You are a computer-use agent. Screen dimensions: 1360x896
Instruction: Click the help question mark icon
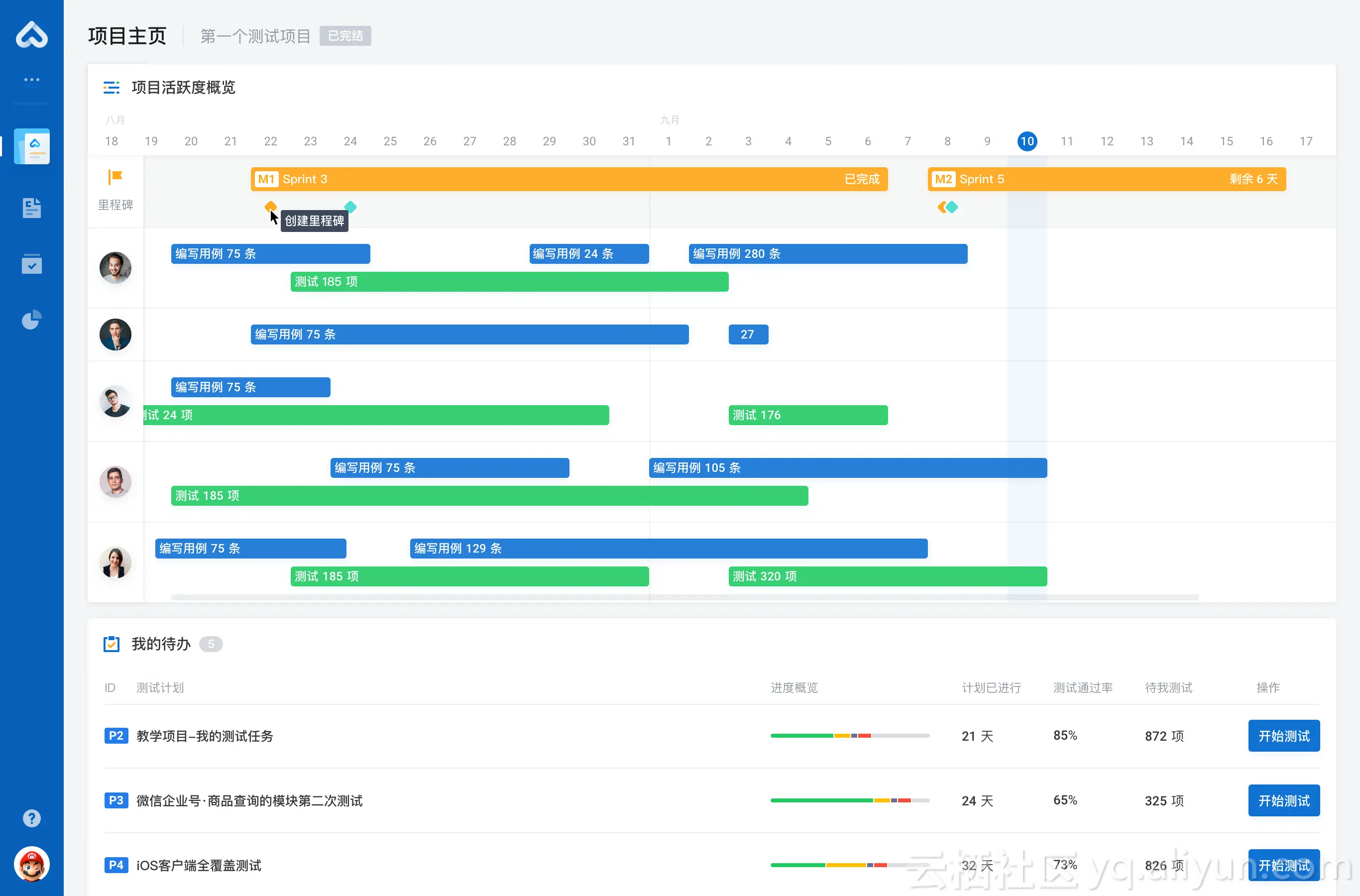click(x=32, y=818)
